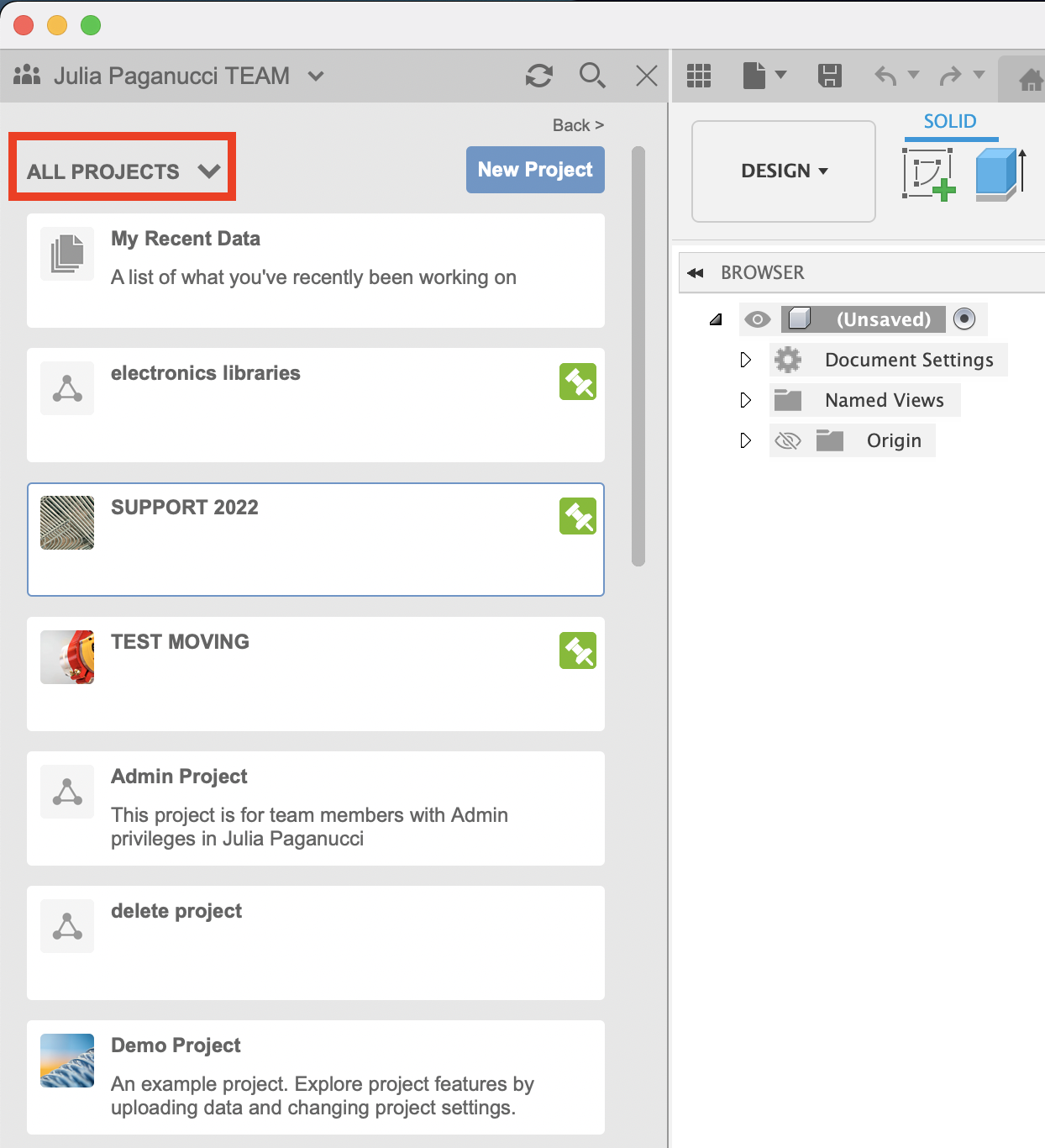Open My Recent Data
The image size is (1045, 1148).
pos(316,271)
